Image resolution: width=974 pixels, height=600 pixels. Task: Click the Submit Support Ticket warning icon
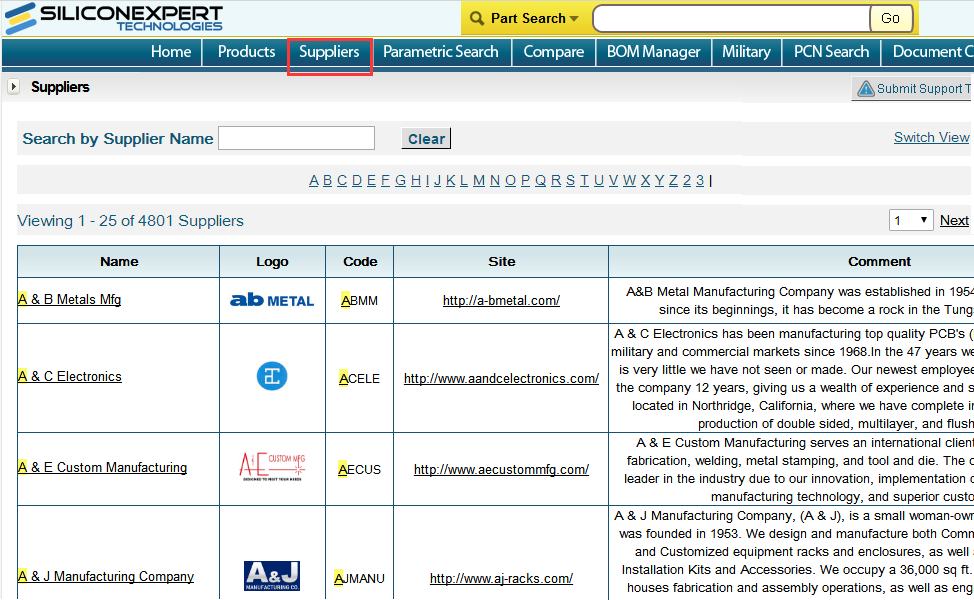[x=865, y=89]
